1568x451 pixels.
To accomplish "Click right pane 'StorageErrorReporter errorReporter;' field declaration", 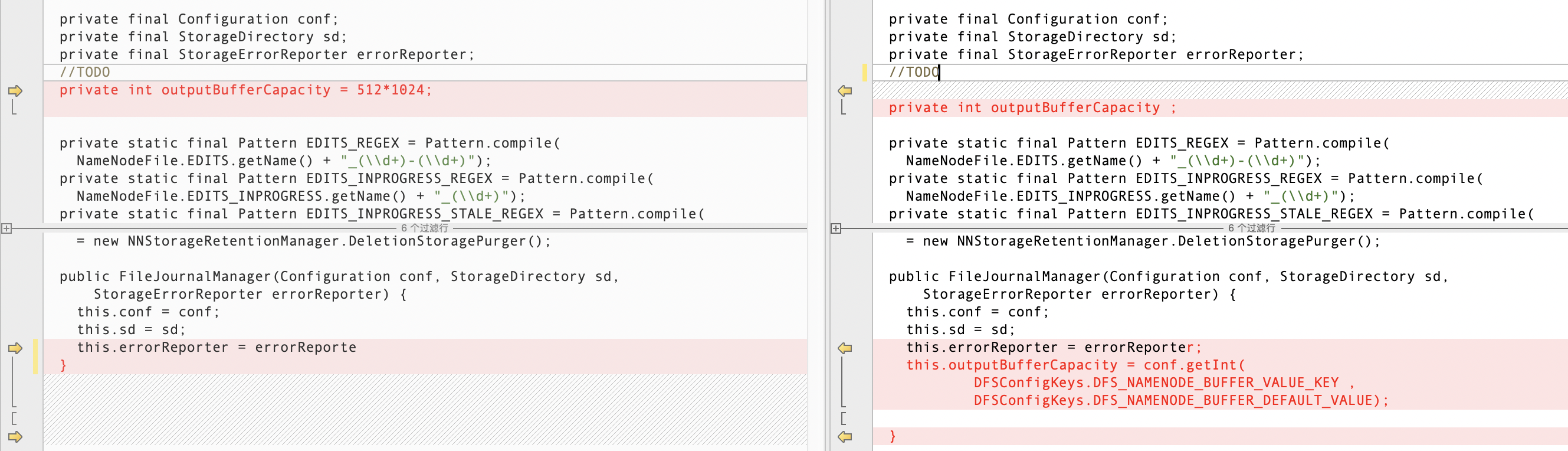I will [1096, 55].
